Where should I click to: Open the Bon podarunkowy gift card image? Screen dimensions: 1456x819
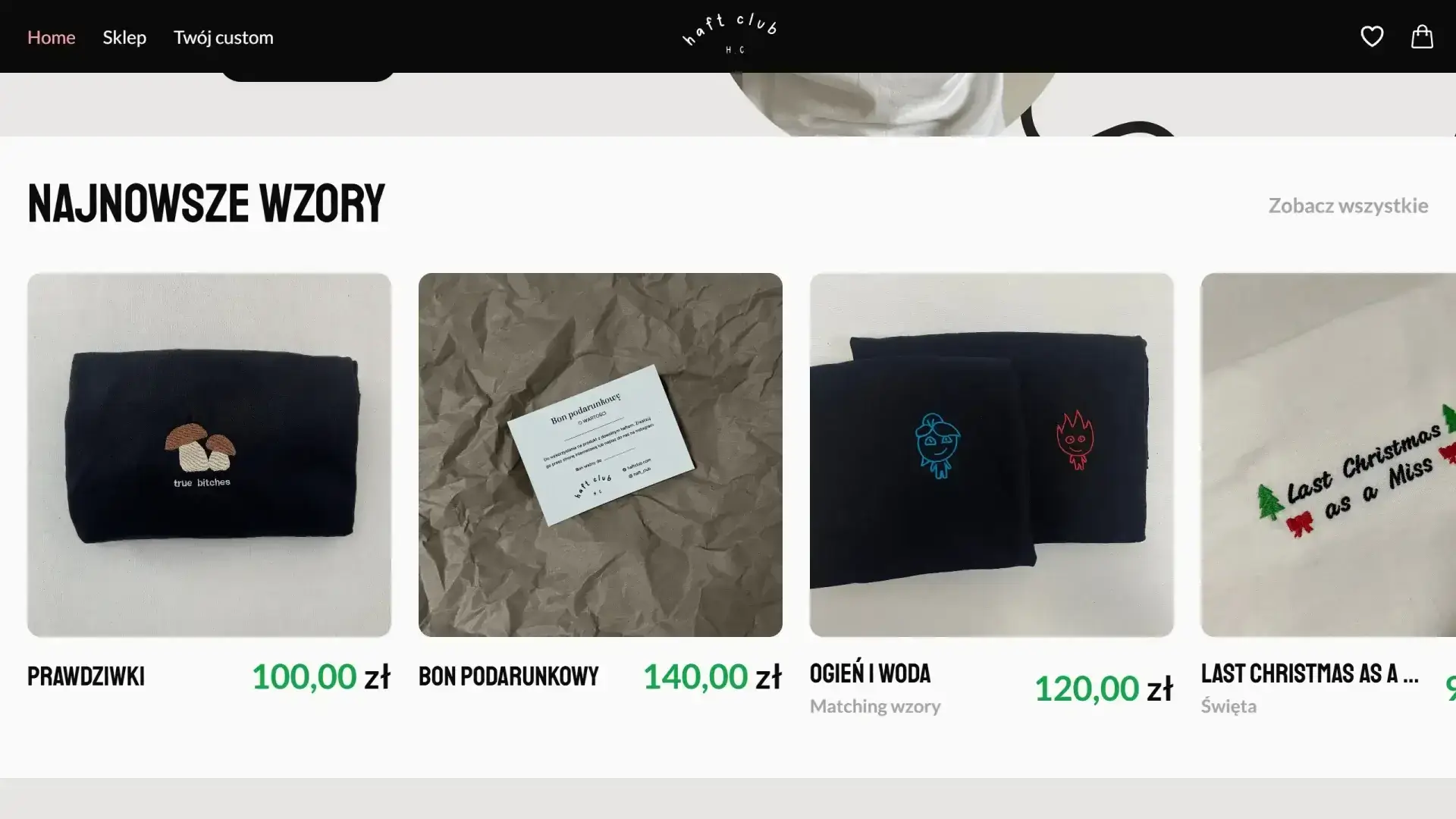point(601,455)
